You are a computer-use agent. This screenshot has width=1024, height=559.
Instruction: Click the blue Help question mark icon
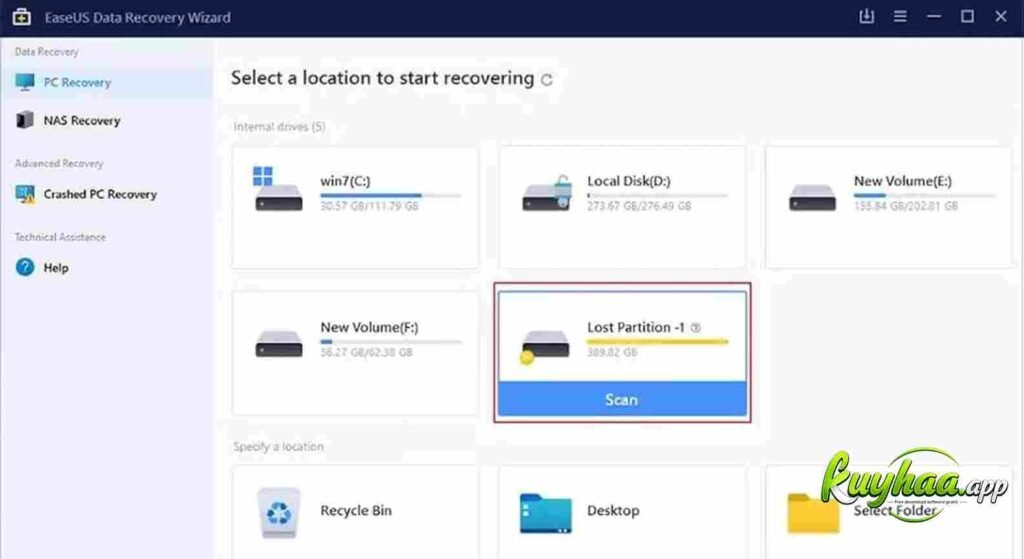tap(25, 267)
